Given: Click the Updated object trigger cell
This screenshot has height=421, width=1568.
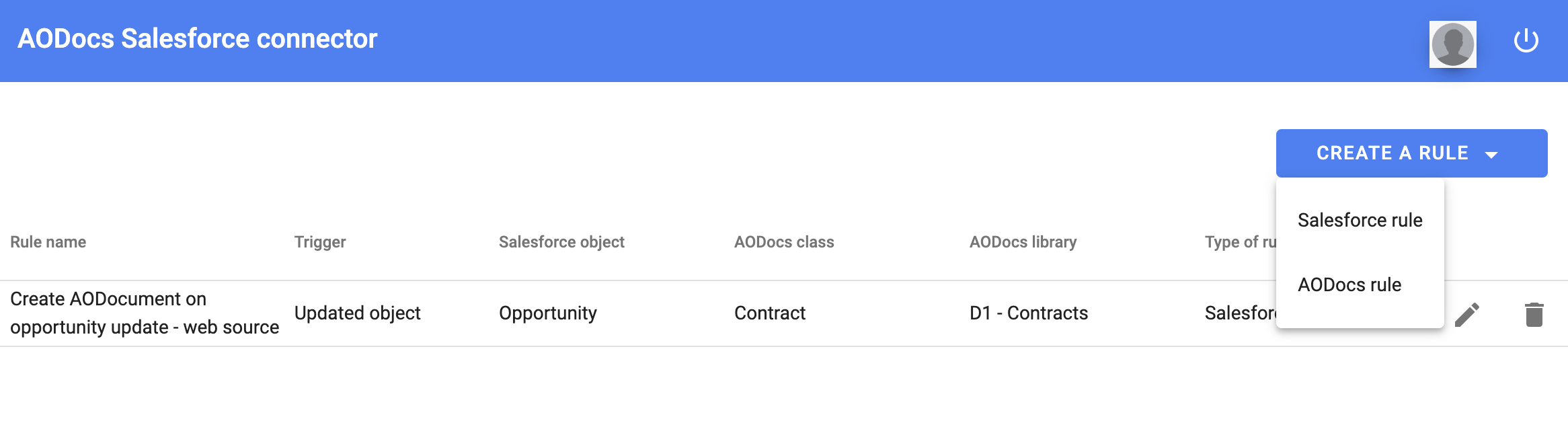Looking at the screenshot, I should (x=357, y=313).
